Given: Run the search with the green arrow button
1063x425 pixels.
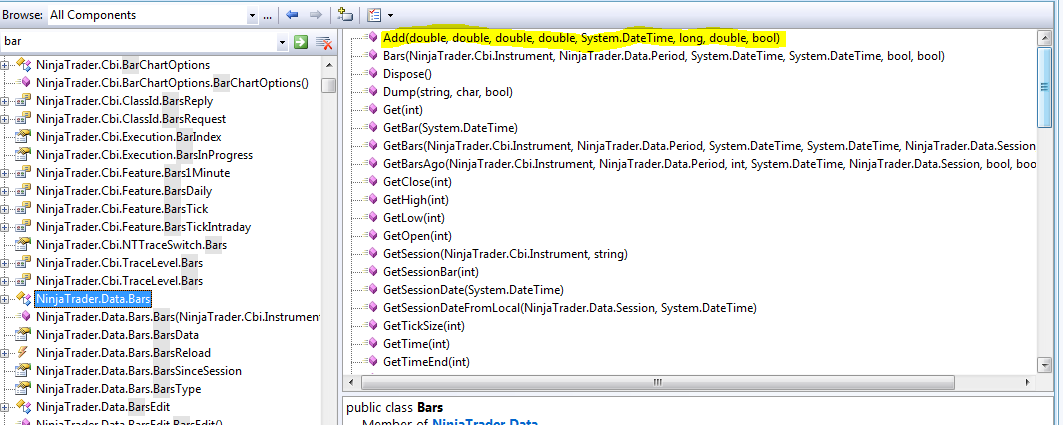Looking at the screenshot, I should (300, 42).
